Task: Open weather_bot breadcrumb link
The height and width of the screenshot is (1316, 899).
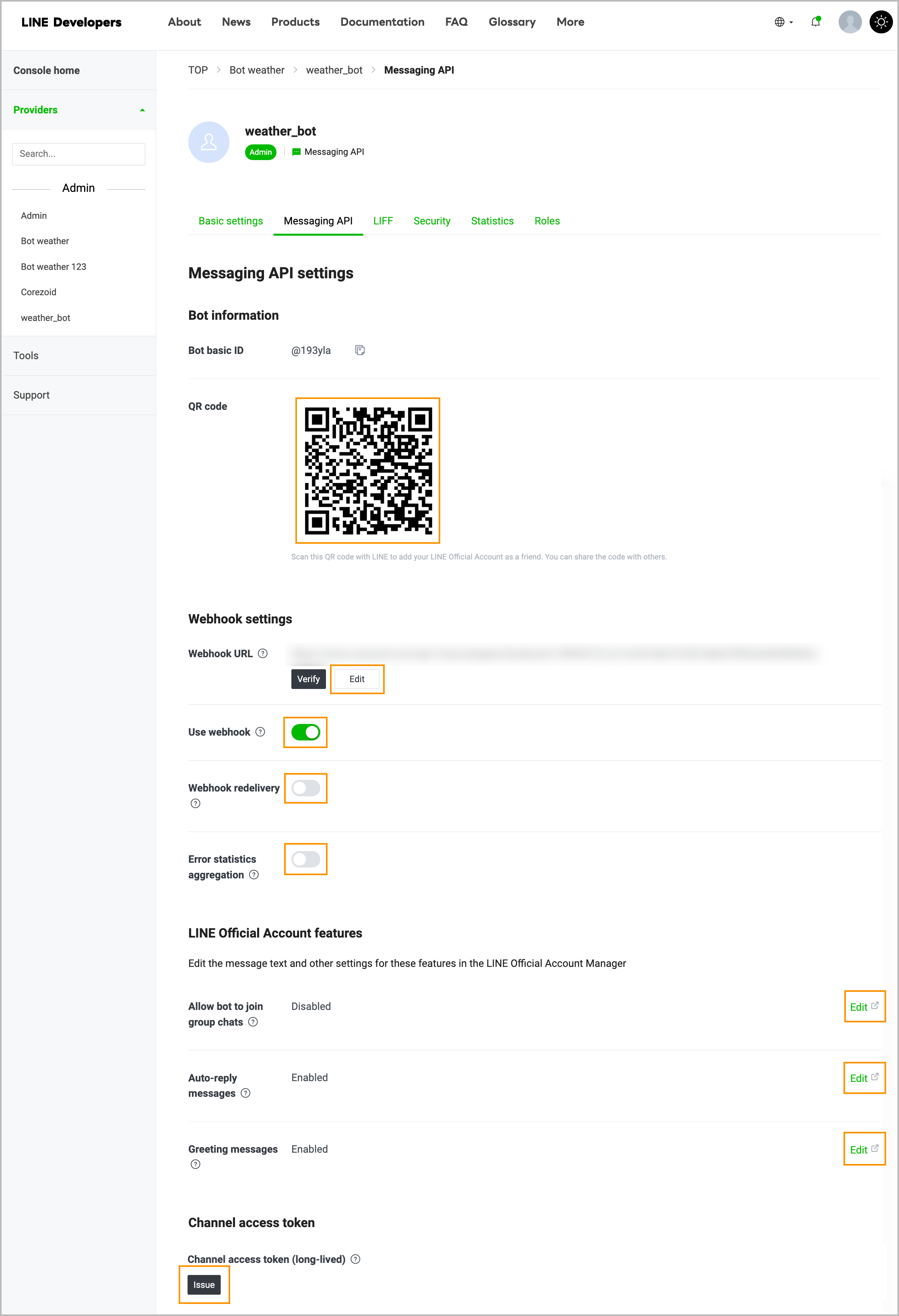Action: (334, 70)
